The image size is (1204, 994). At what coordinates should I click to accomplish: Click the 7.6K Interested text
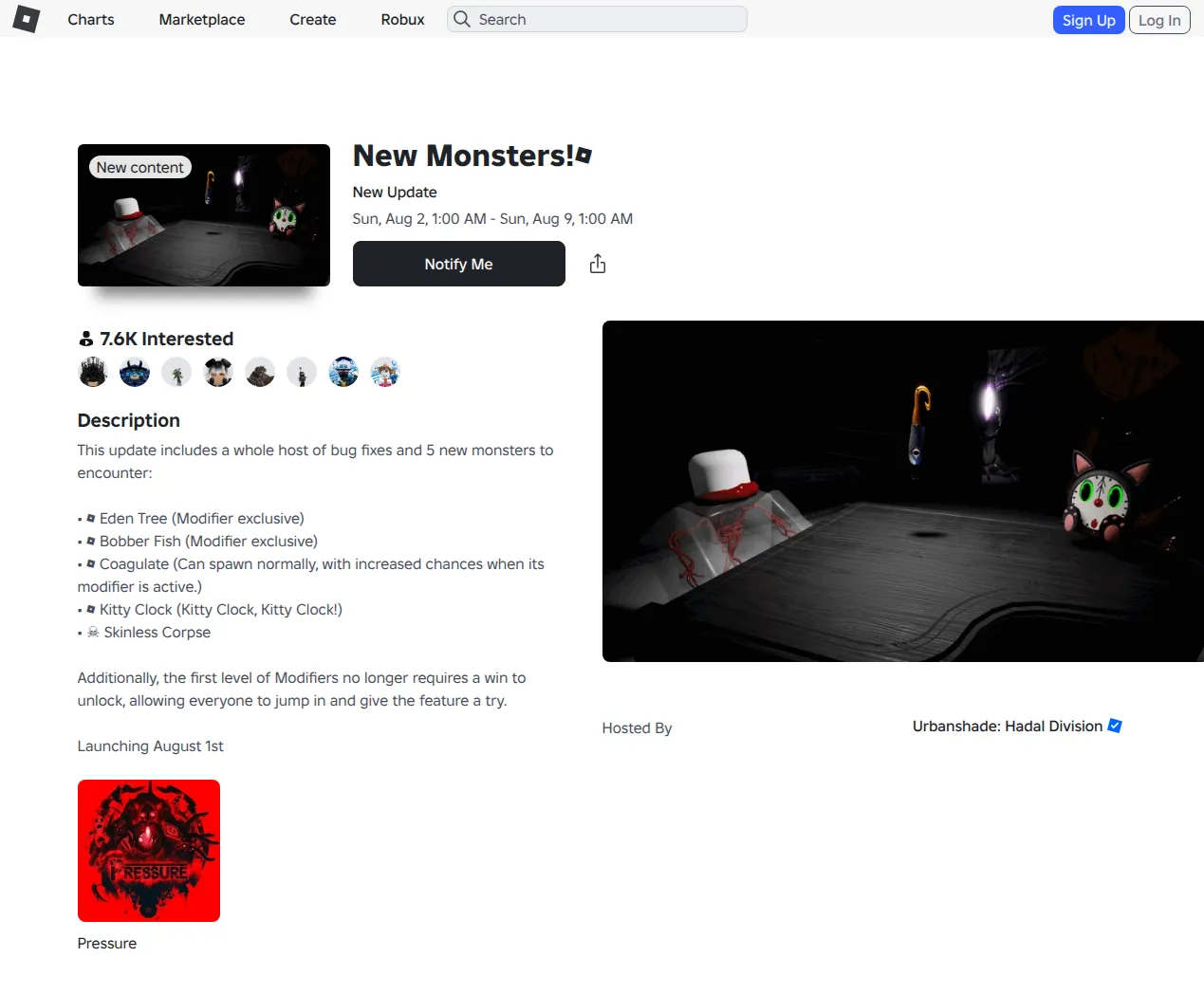(x=167, y=339)
